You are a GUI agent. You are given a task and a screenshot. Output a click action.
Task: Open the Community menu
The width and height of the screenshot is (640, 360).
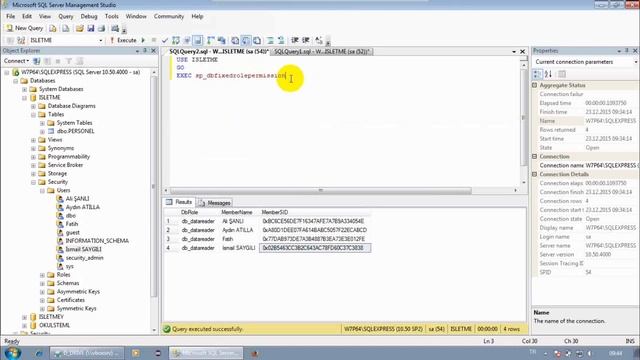[x=169, y=16]
